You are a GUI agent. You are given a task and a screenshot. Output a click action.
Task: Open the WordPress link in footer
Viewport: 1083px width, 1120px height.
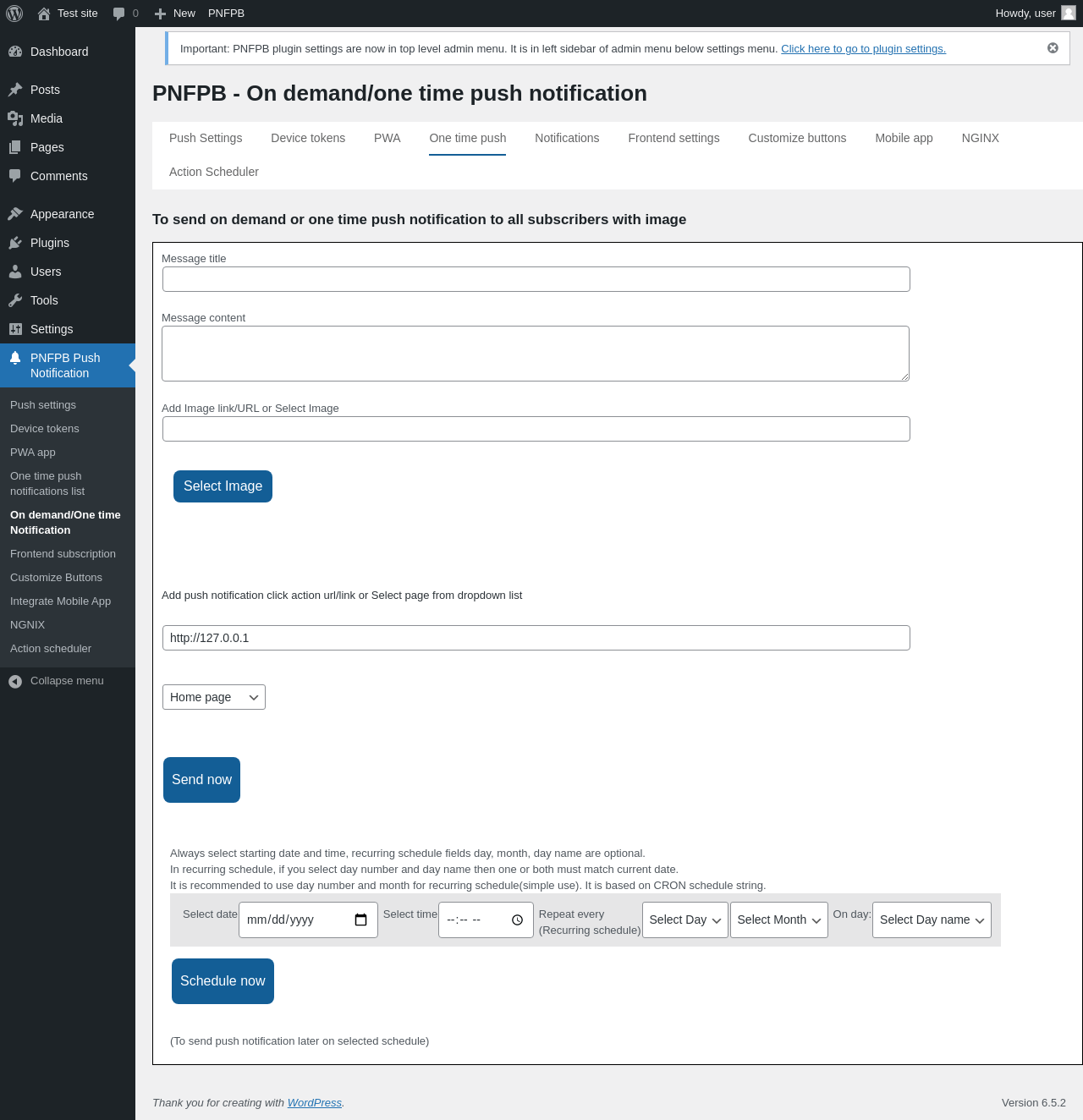(315, 1103)
